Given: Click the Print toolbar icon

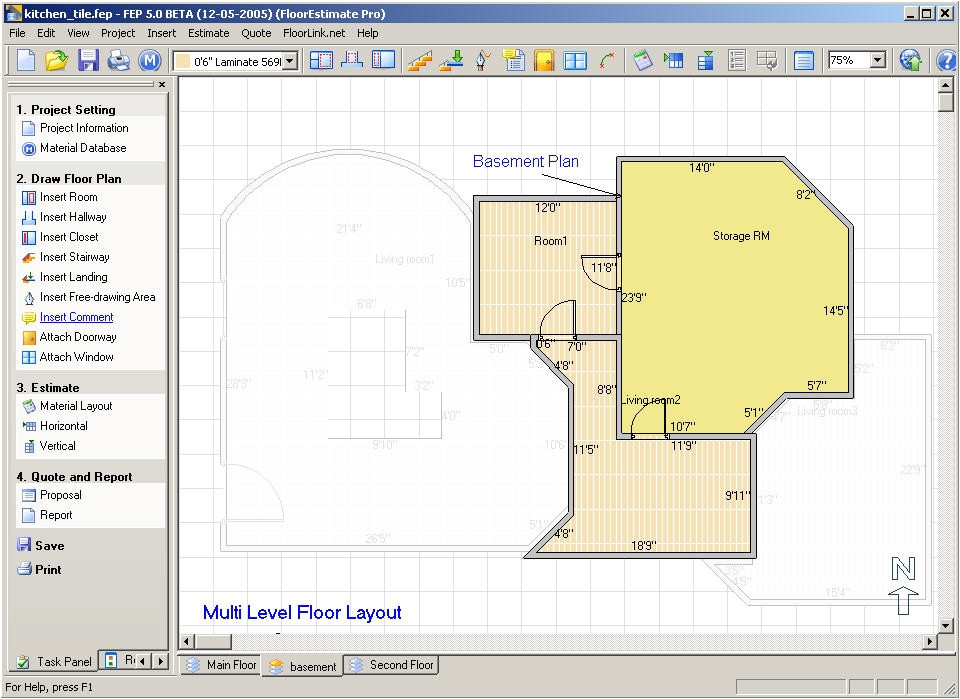Looking at the screenshot, I should (x=118, y=61).
